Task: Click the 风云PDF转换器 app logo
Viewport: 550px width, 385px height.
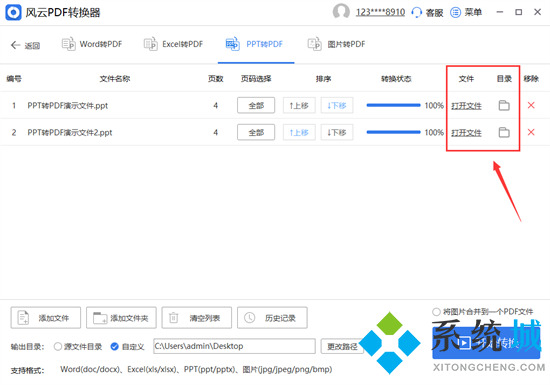Action: pyautogui.click(x=13, y=12)
